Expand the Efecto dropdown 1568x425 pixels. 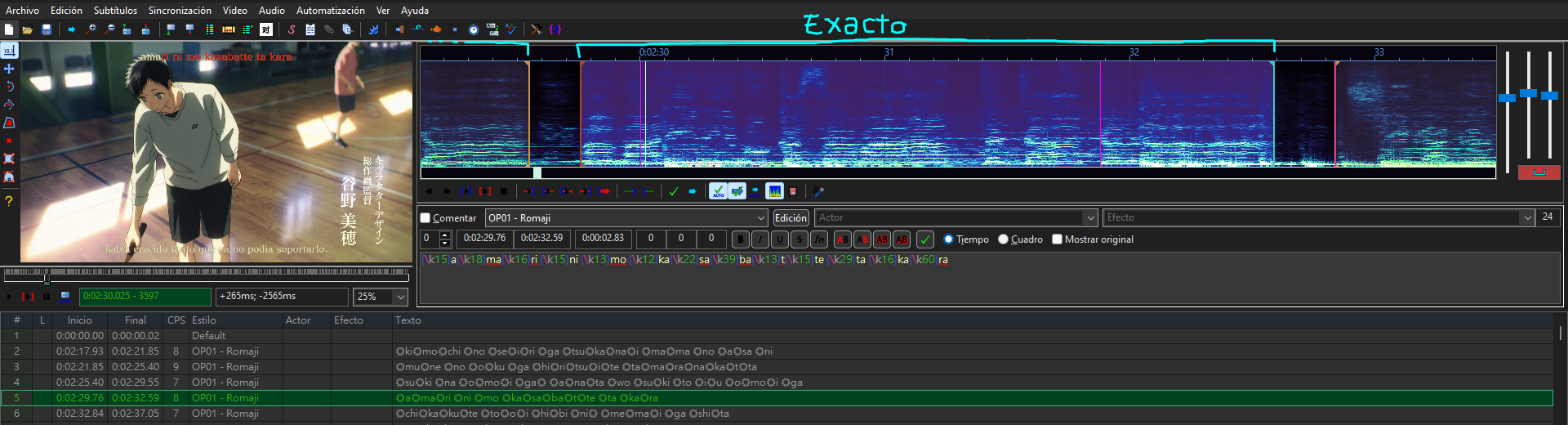click(1527, 218)
